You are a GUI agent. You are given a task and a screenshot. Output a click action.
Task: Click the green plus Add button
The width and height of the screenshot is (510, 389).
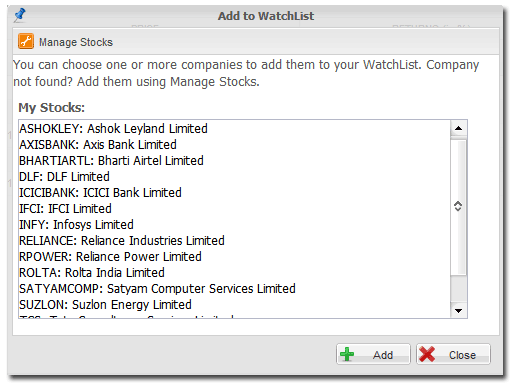coord(373,354)
